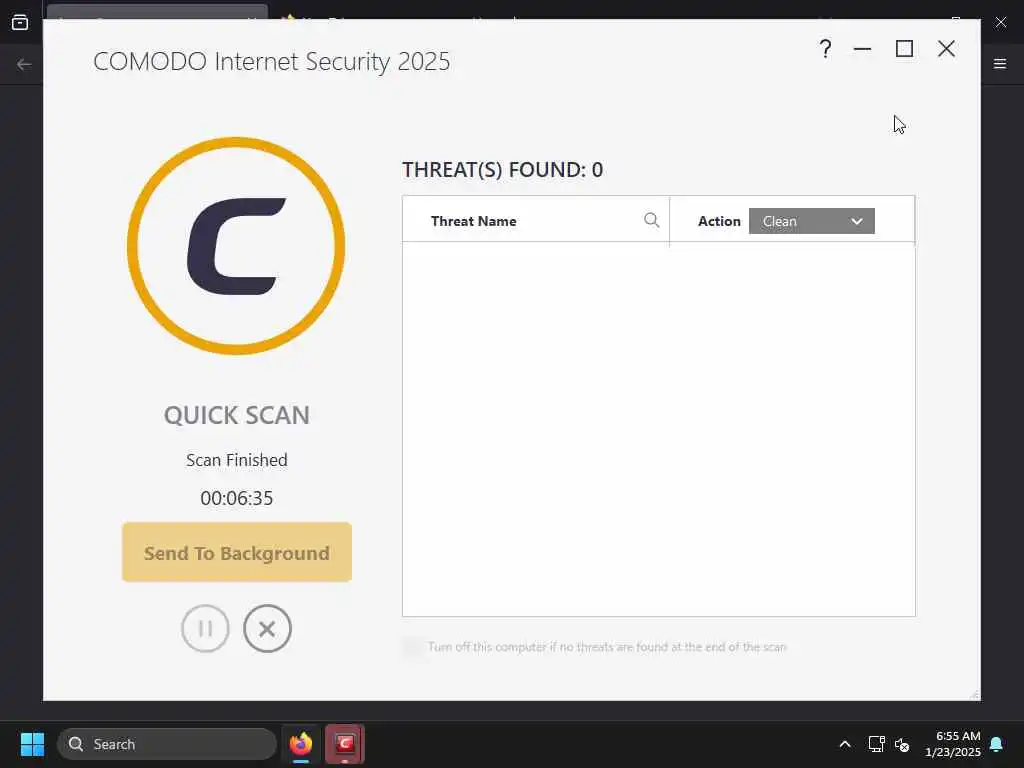Show hidden system tray icons
This screenshot has height=768, width=1024.
pyautogui.click(x=844, y=744)
